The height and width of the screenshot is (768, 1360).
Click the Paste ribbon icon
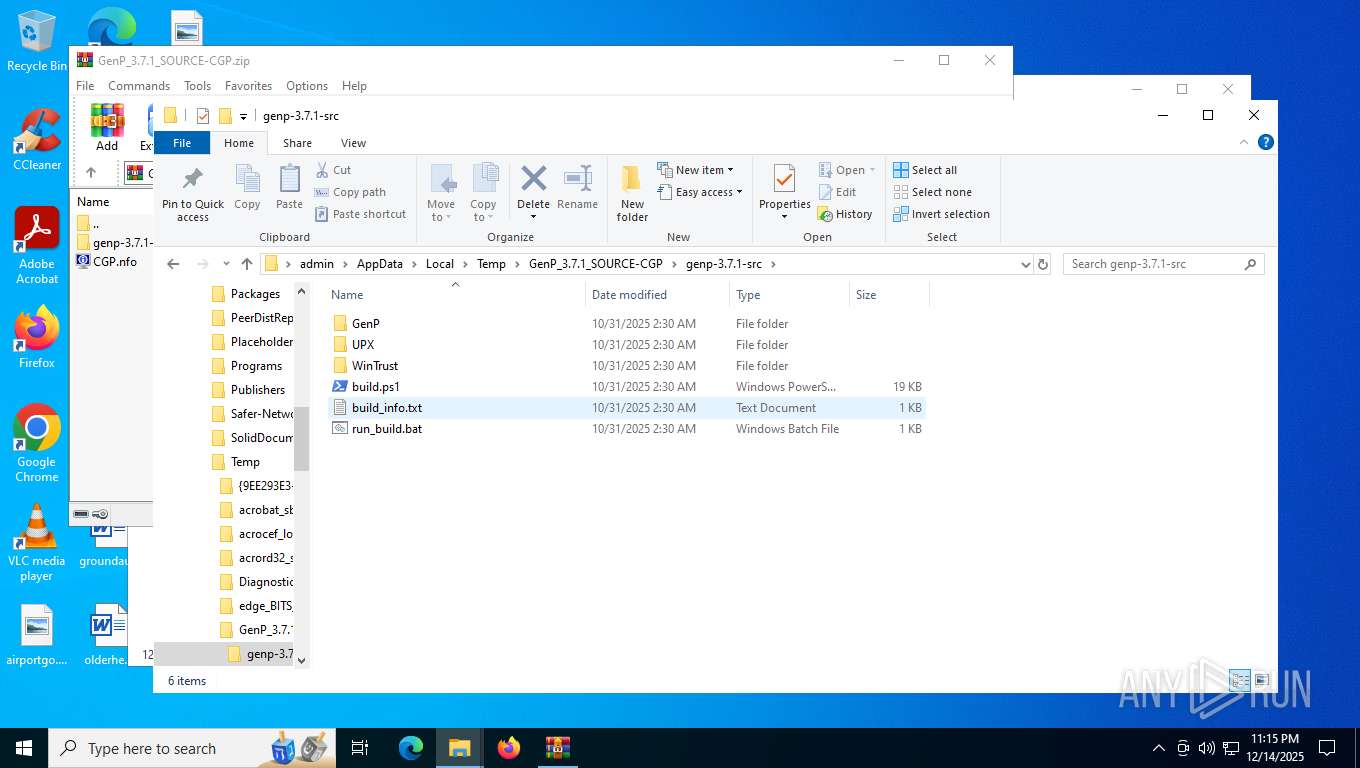[x=289, y=188]
